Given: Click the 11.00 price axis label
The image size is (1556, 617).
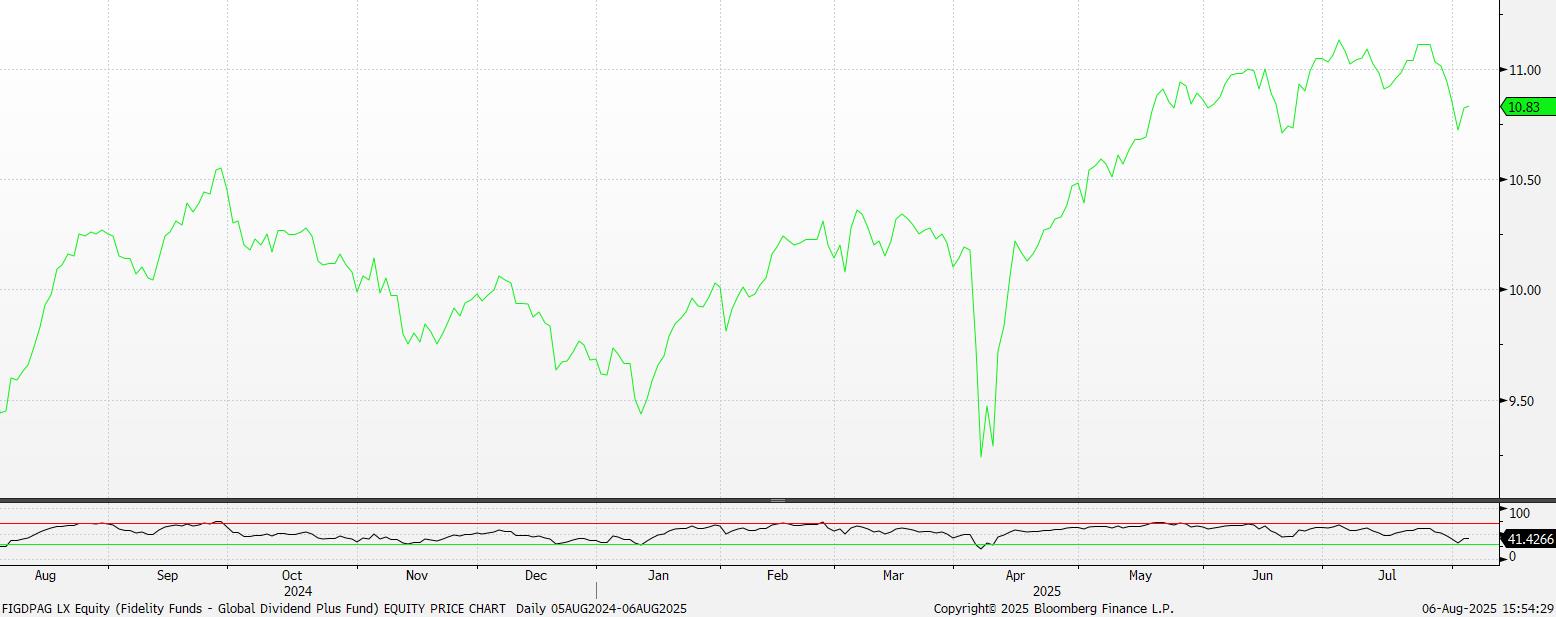Looking at the screenshot, I should (1525, 70).
